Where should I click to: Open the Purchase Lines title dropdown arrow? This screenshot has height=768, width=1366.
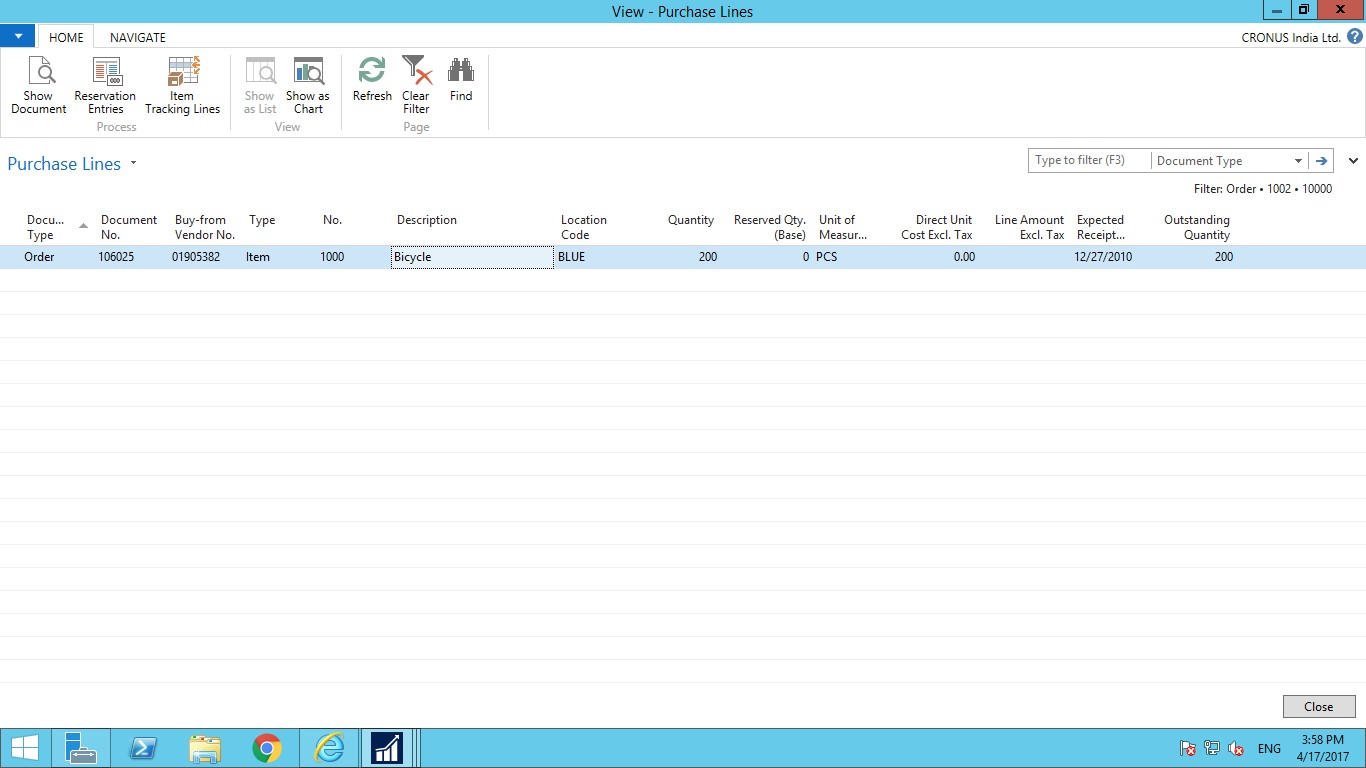133,164
